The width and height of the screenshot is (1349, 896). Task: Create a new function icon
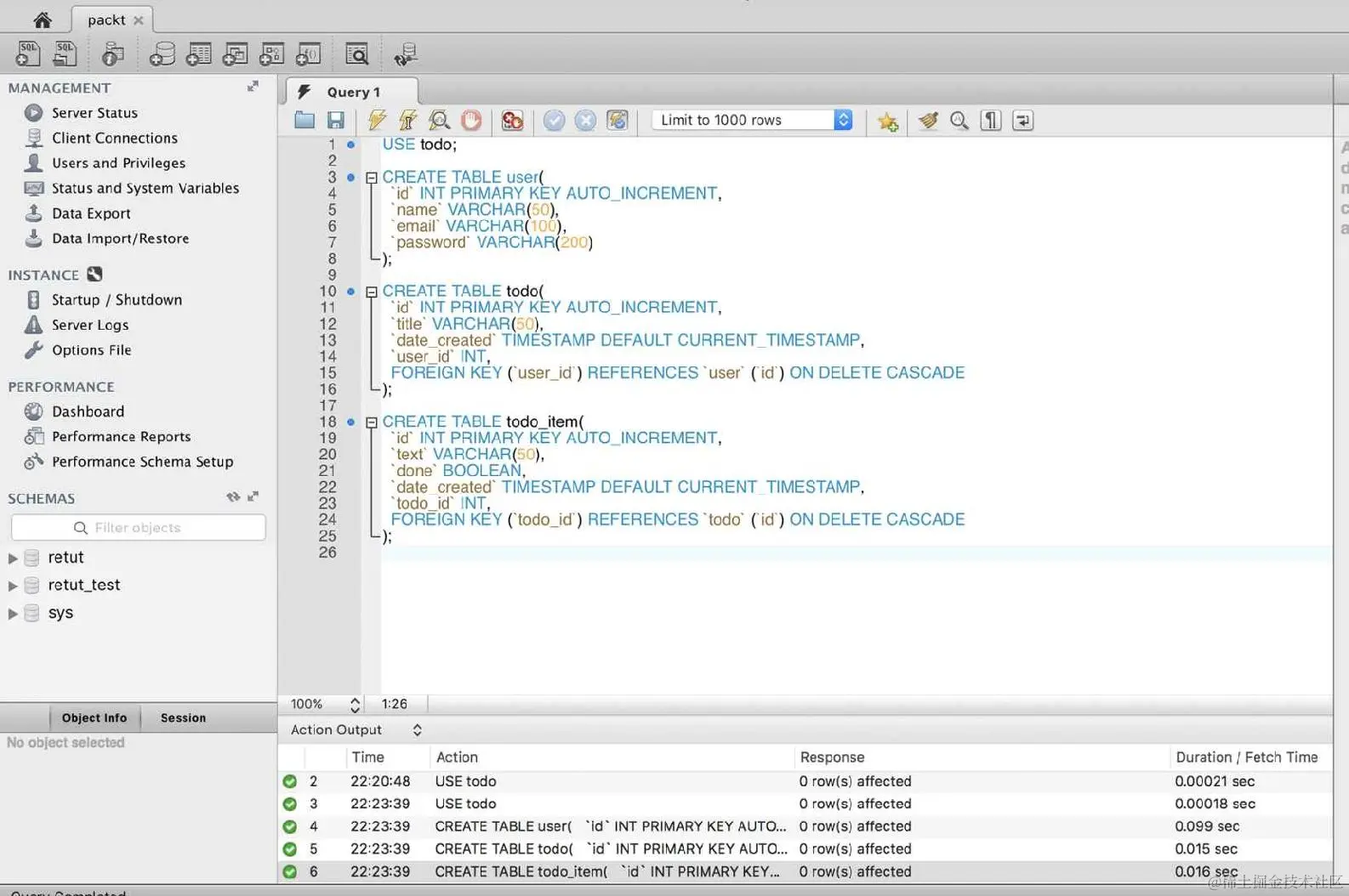pyautogui.click(x=308, y=54)
